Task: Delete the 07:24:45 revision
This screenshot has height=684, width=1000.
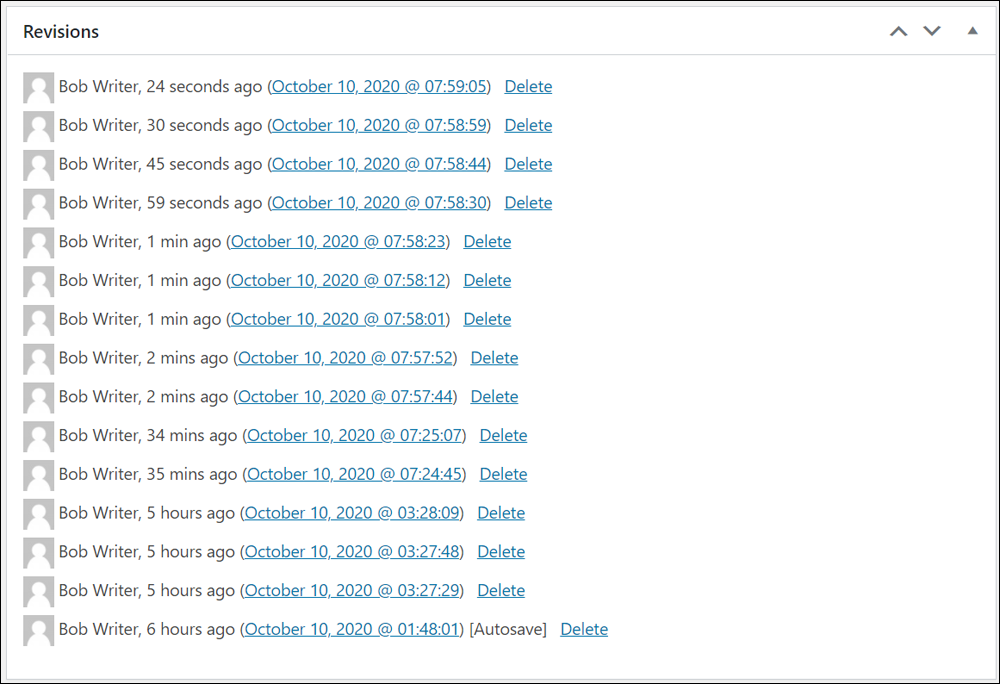Action: pyautogui.click(x=503, y=474)
